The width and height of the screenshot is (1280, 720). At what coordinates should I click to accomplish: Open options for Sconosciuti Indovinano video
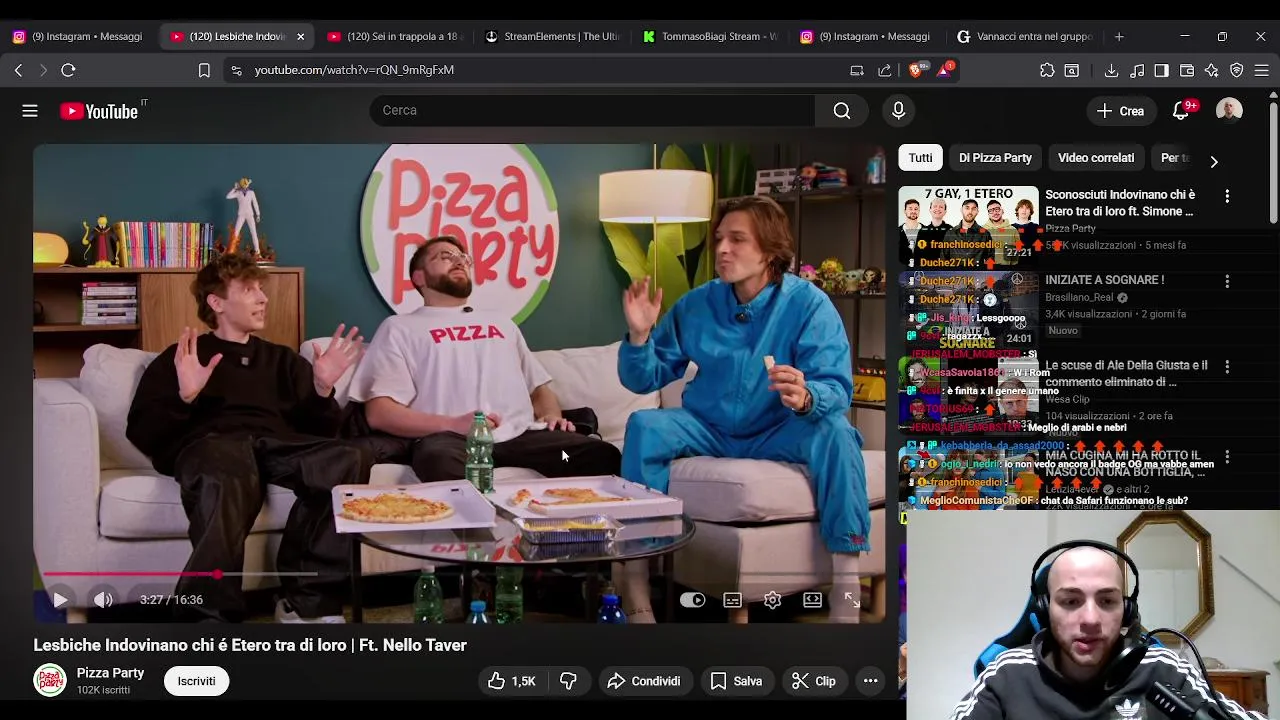pyautogui.click(x=1227, y=196)
